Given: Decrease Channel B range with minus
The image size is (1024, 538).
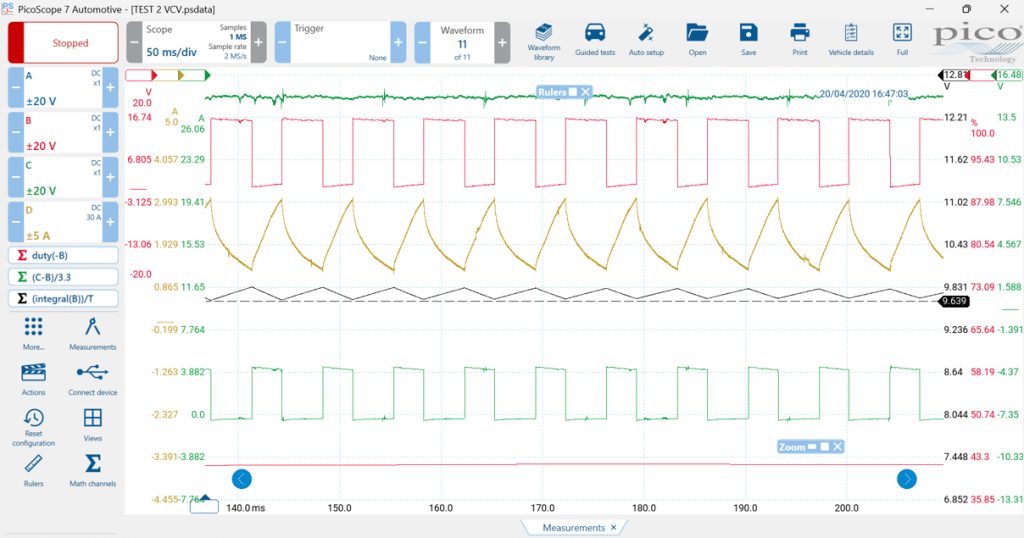Looking at the screenshot, I should [16, 133].
